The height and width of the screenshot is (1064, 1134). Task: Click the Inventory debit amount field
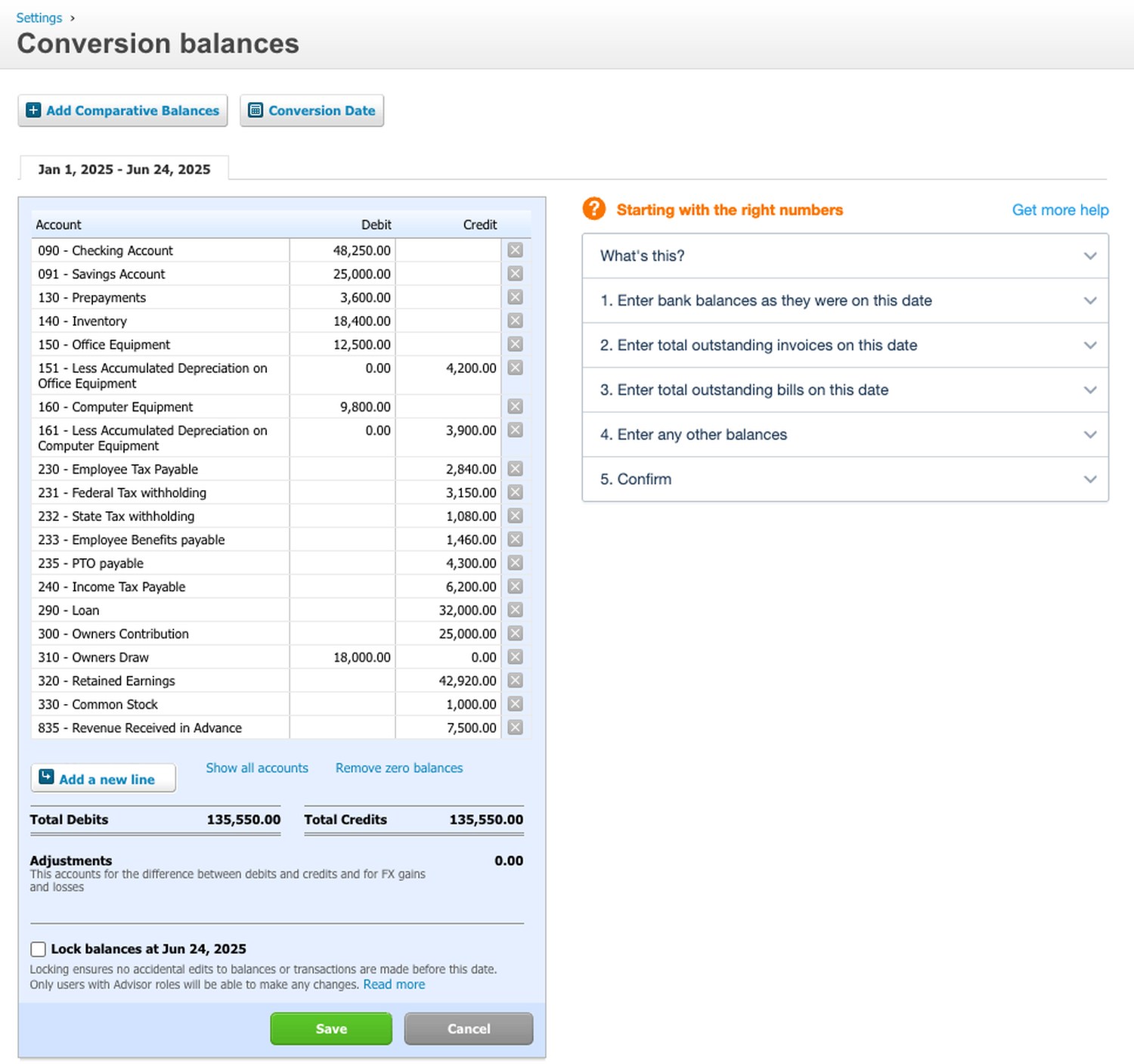342,321
